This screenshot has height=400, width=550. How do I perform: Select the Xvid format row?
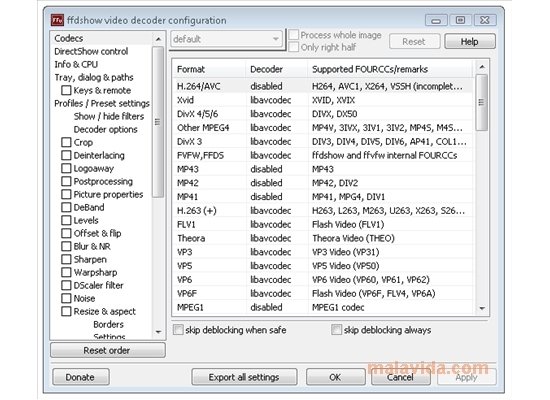(x=323, y=100)
